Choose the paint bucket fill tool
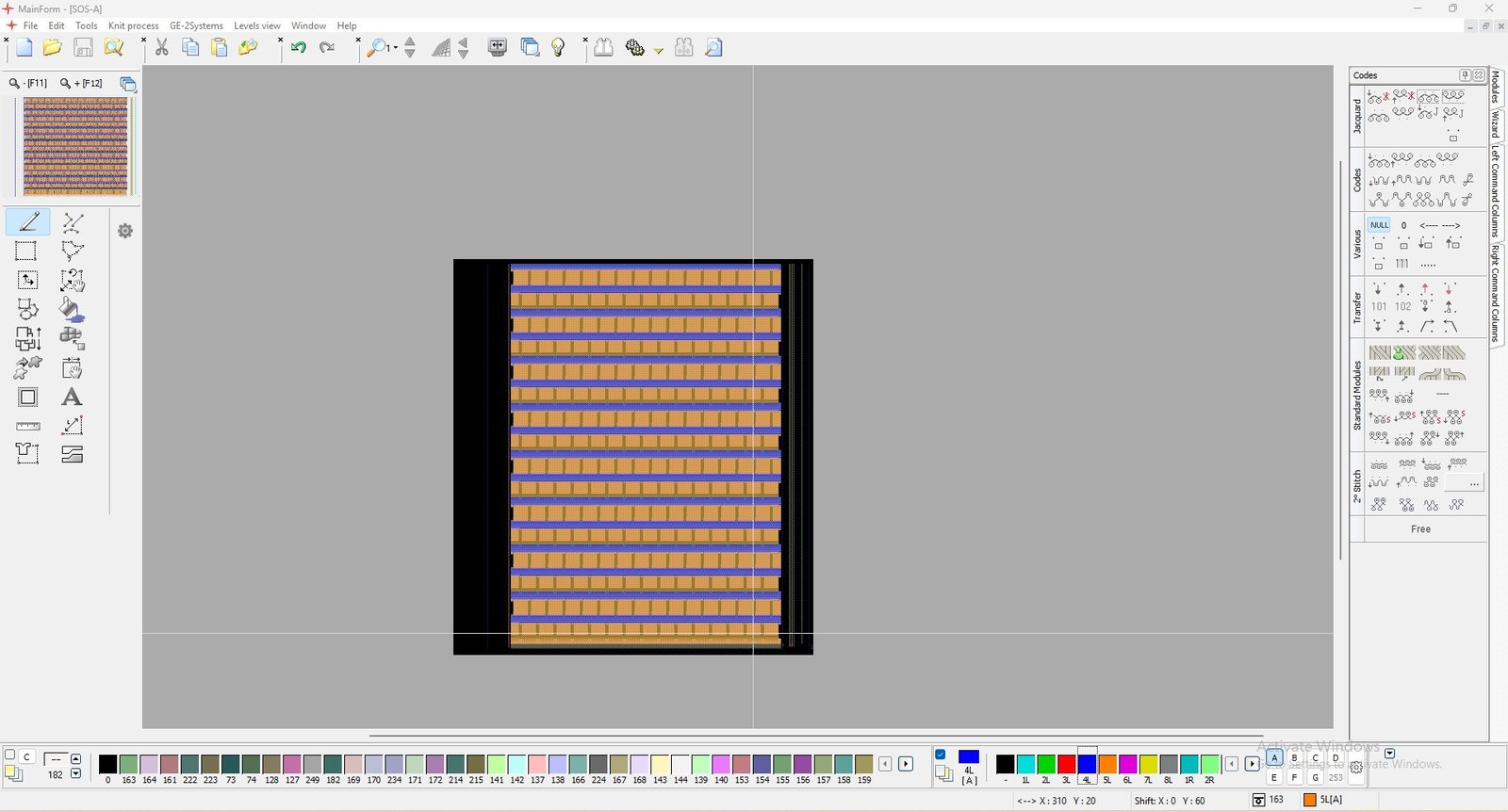This screenshot has height=812, width=1508. tap(72, 309)
